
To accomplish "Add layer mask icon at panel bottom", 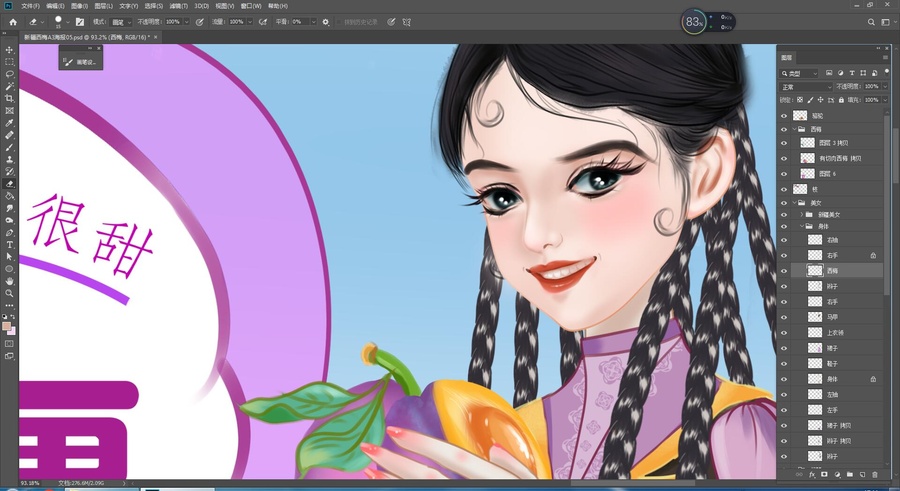I will [824, 474].
